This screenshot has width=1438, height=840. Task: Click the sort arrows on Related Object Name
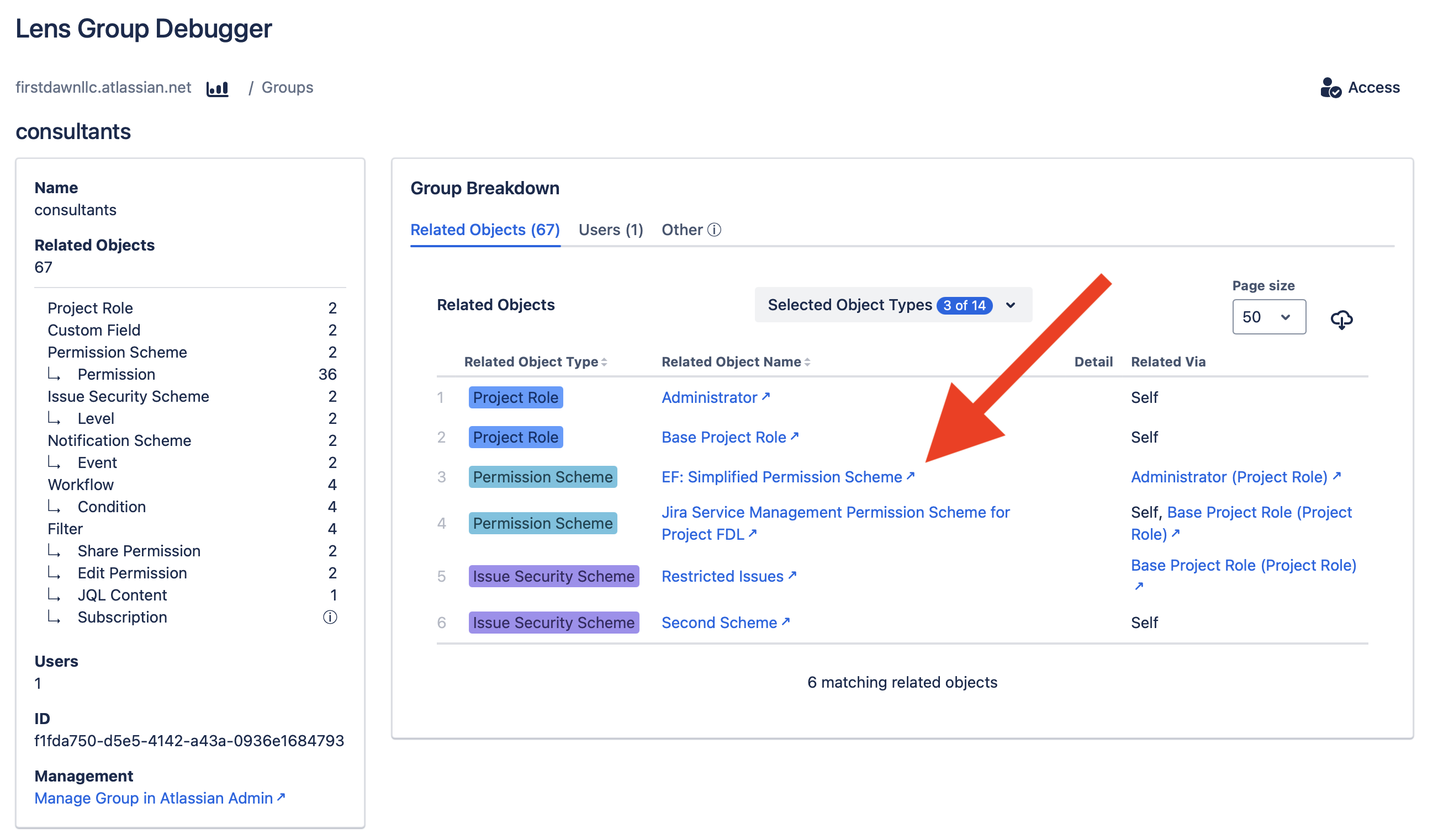807,361
